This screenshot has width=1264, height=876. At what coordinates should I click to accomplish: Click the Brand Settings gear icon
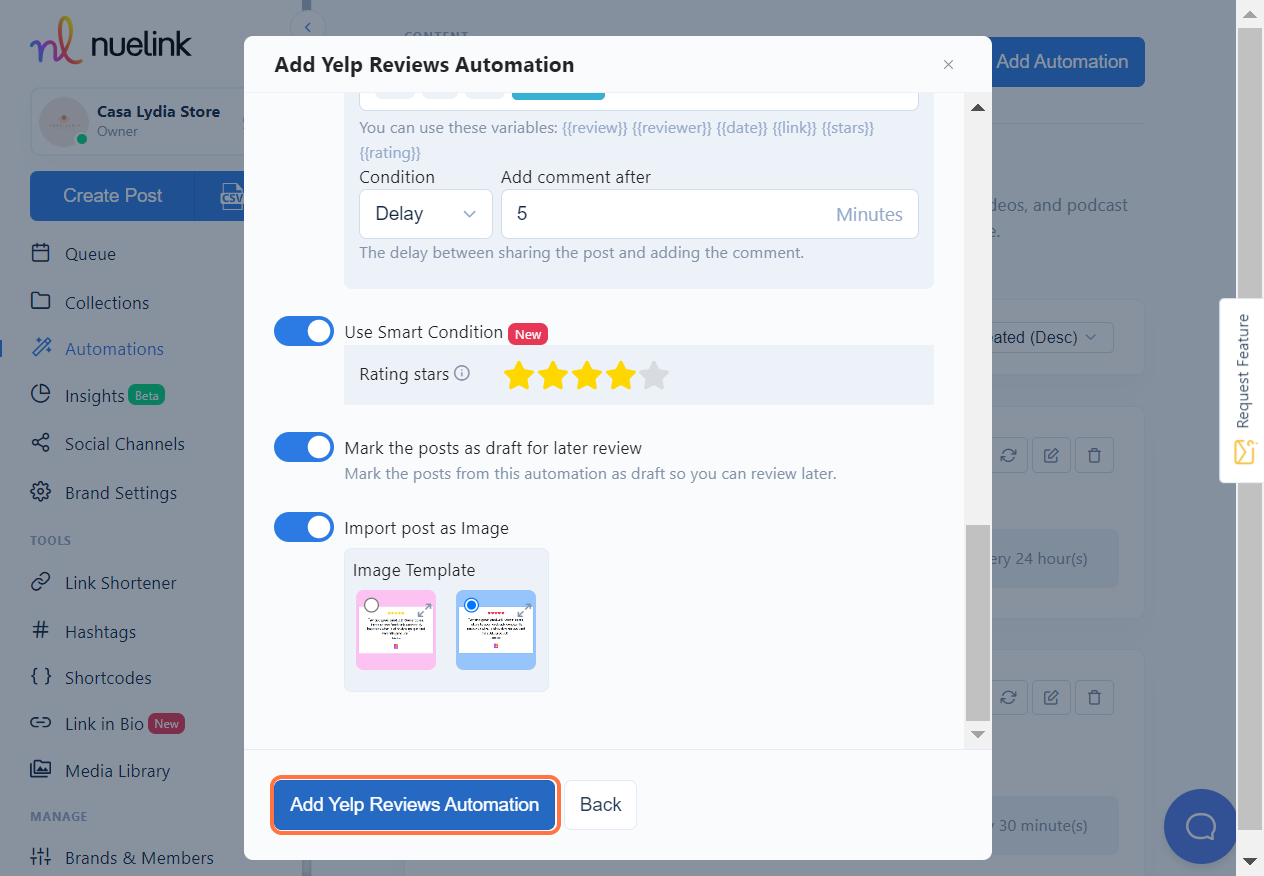pos(40,492)
